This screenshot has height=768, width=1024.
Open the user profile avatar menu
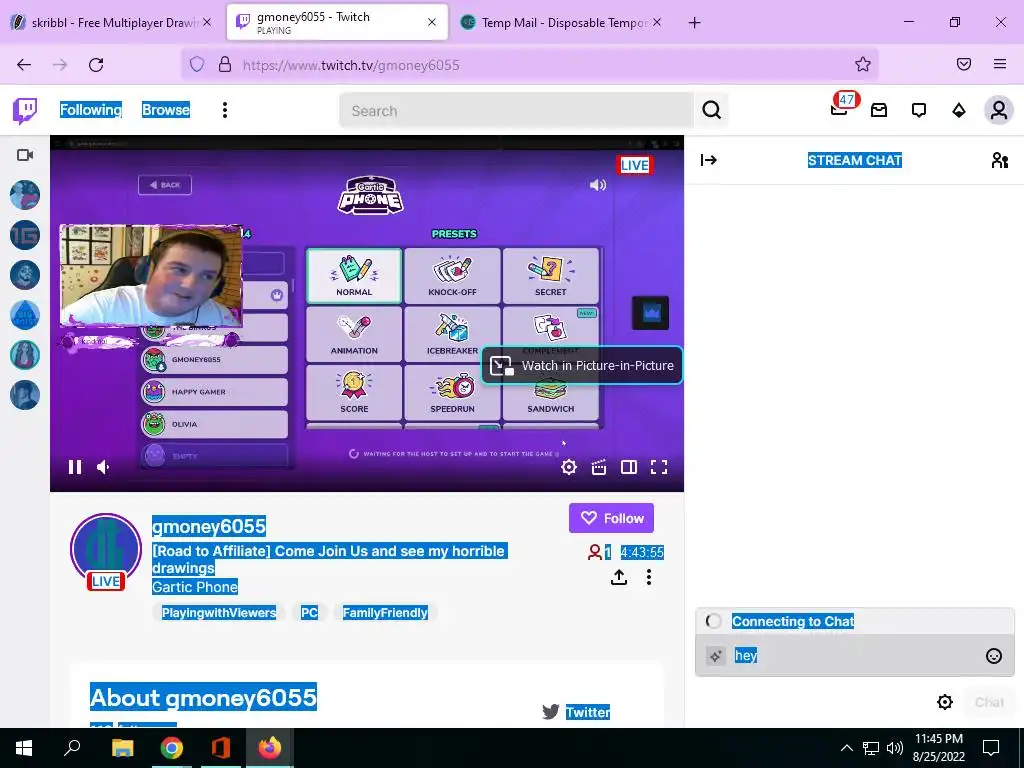coord(999,110)
